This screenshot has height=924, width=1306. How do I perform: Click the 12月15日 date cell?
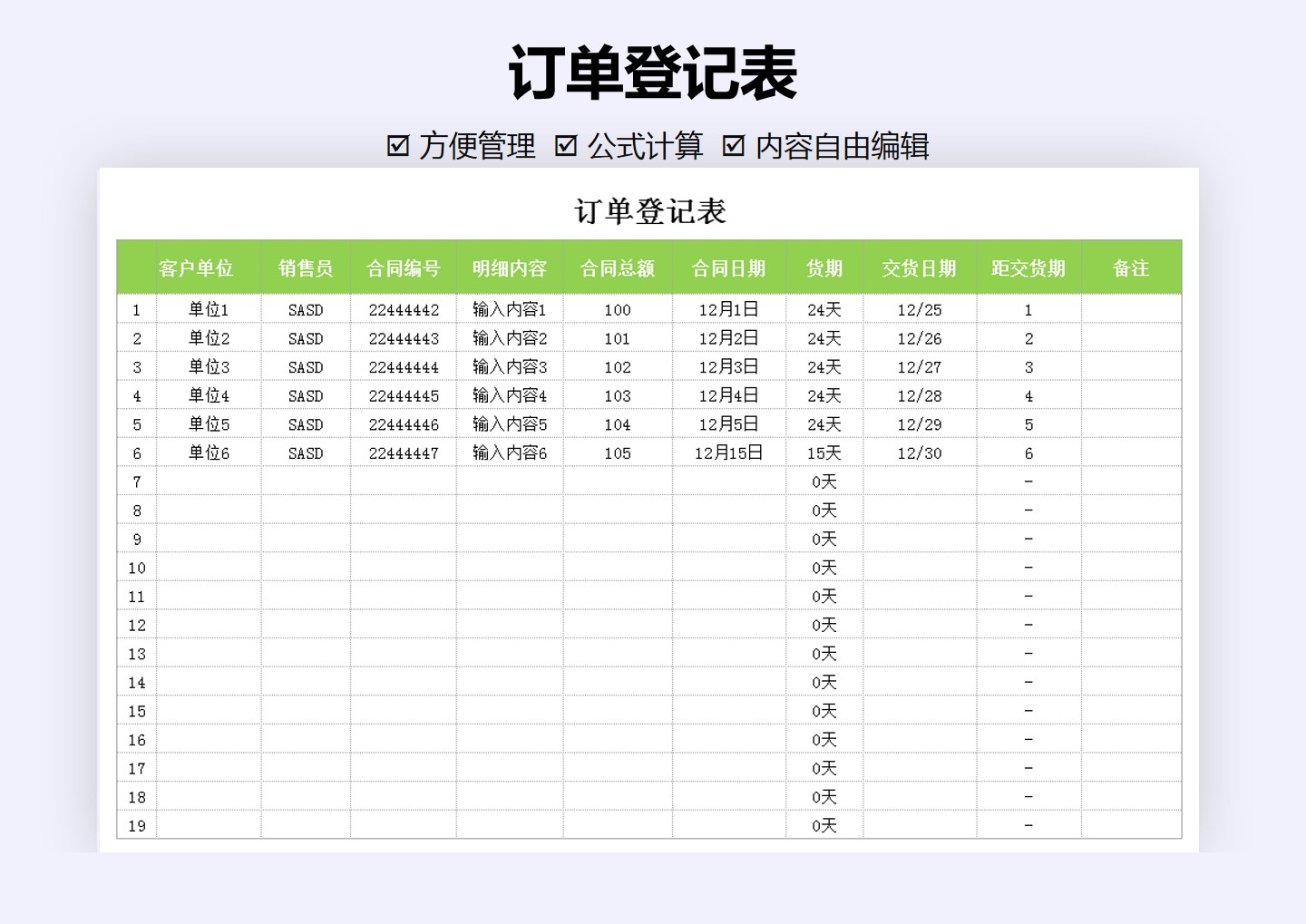pyautogui.click(x=730, y=452)
